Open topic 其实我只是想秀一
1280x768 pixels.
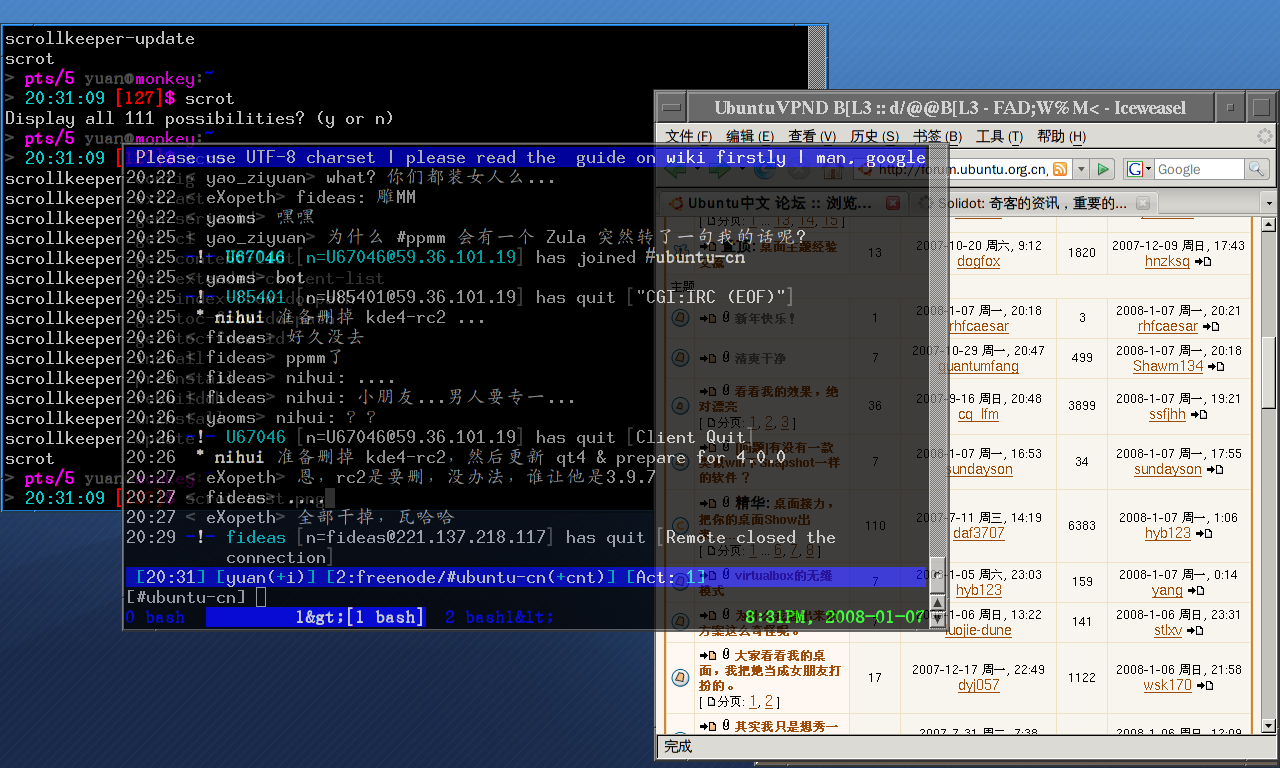pyautogui.click(x=786, y=726)
